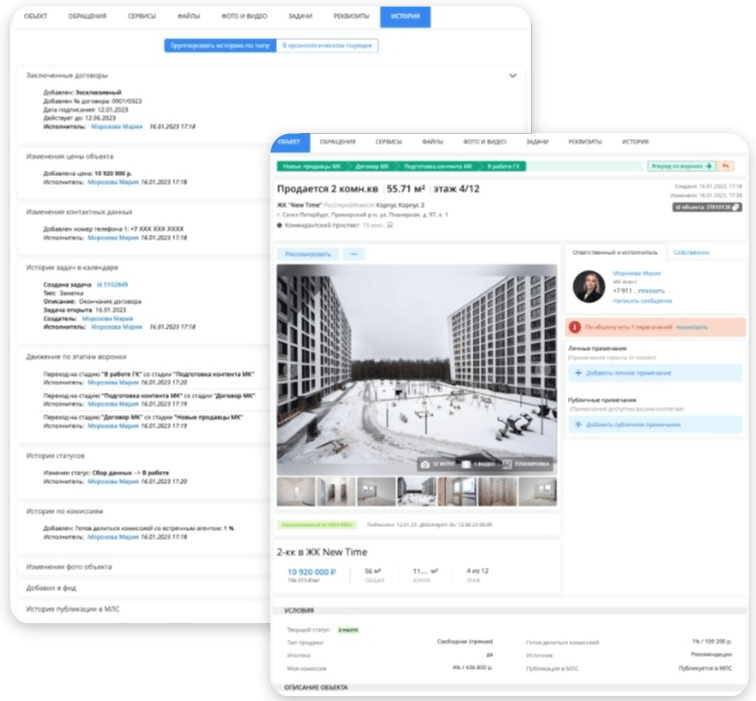
Task: Click the Написать сообщение link
Action: pyautogui.click(x=642, y=301)
